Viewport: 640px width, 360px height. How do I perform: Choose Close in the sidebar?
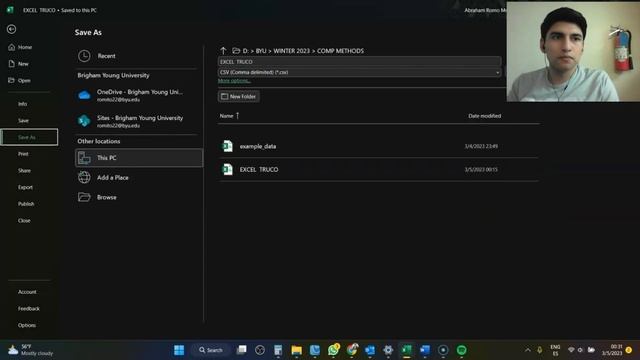(24, 221)
